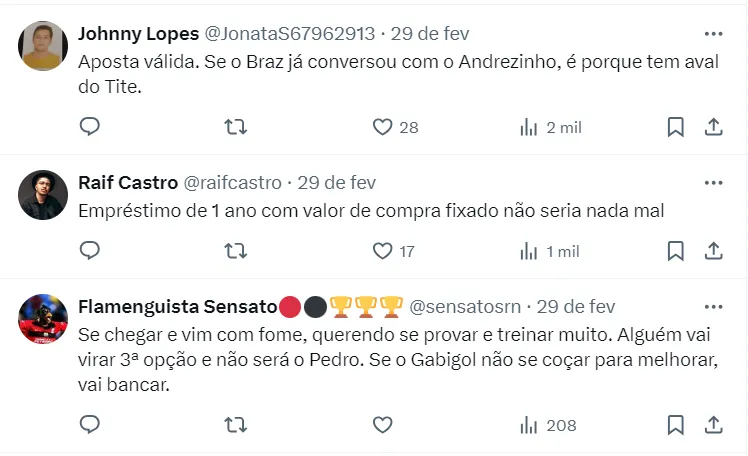View analytics on Johnny Lopes's tweet
Screen dimensions: 748x456
529,127
